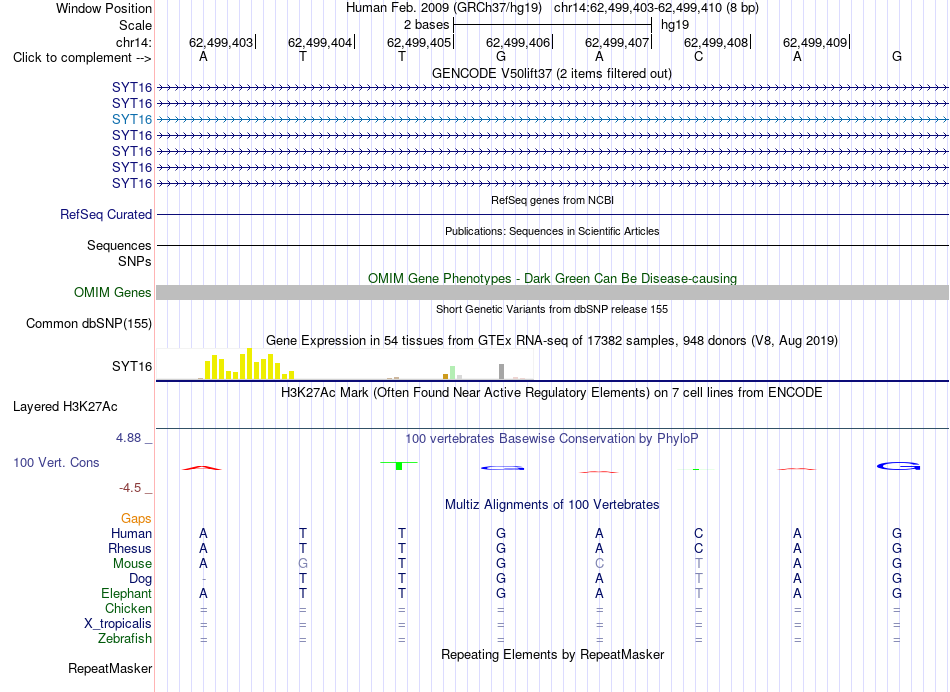Click the tall gray bar in GTEx chart

point(501,371)
